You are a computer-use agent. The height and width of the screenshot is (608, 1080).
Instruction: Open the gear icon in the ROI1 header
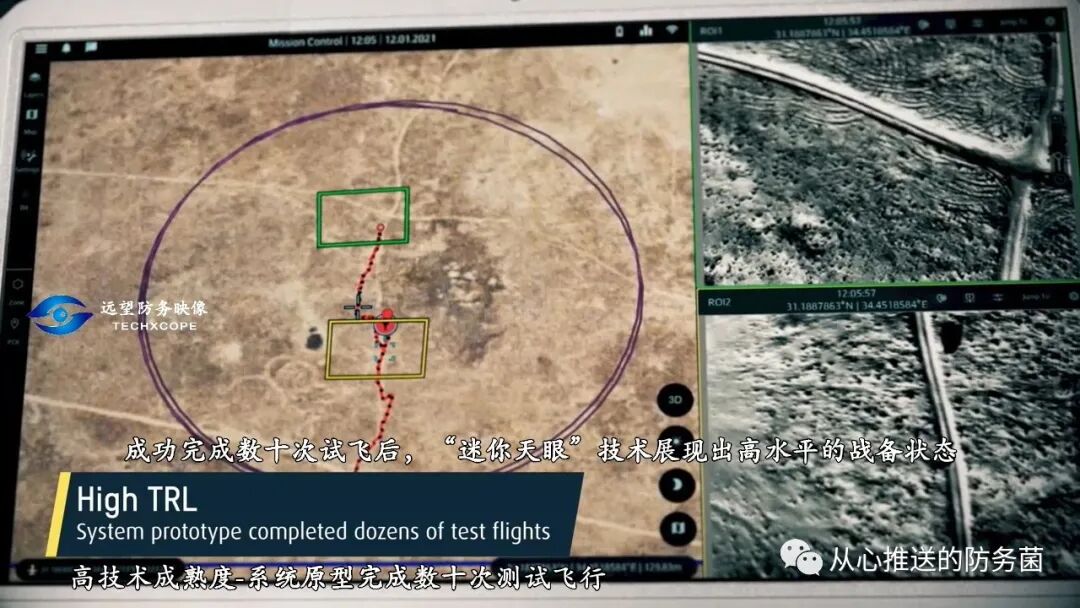coord(1050,21)
